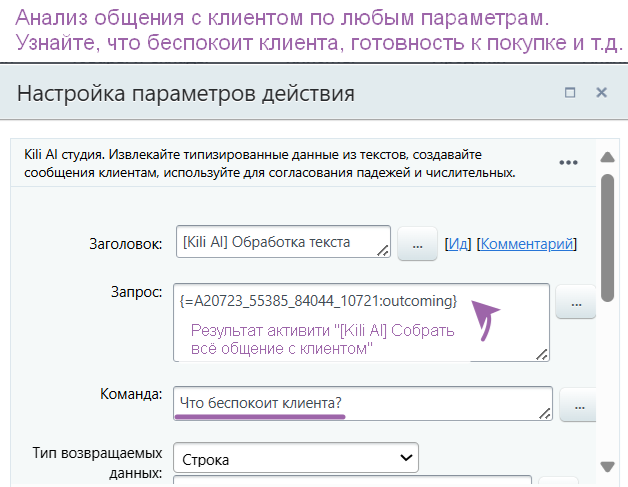Viewport: 628px width, 487px height.
Task: Click the scrollbar down arrow
Action: coord(606,466)
